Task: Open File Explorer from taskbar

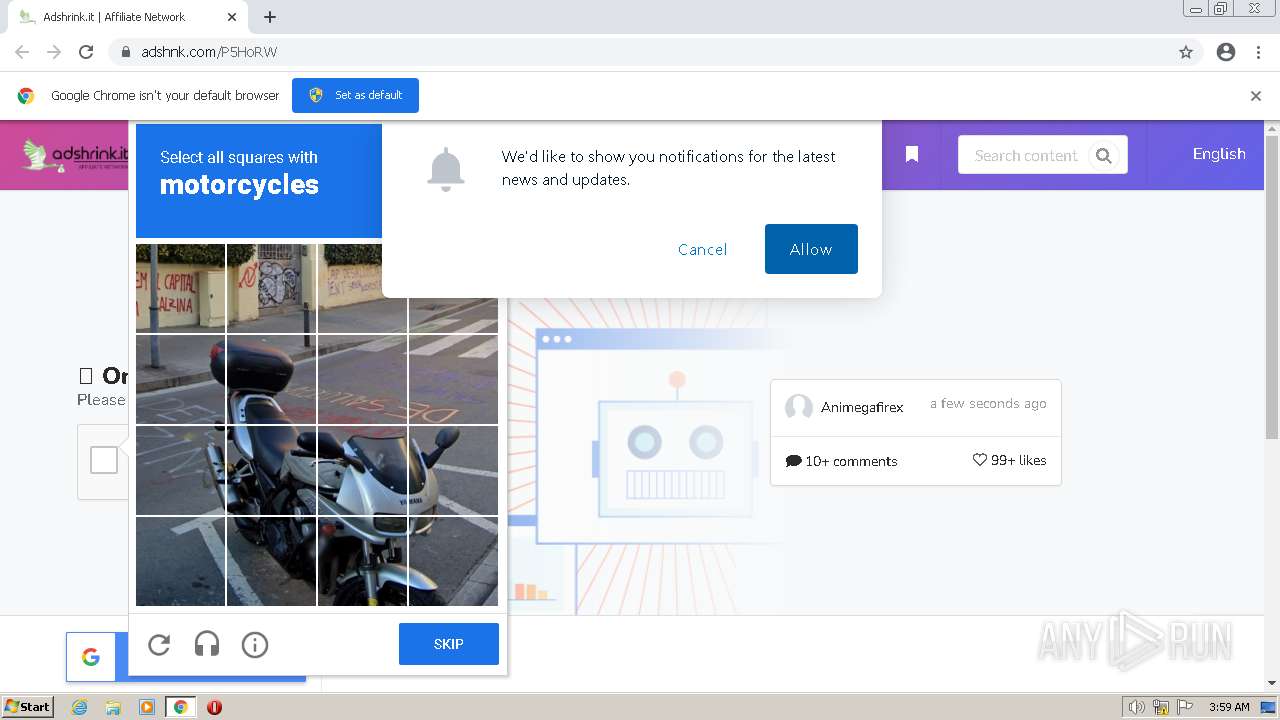Action: coord(113,707)
